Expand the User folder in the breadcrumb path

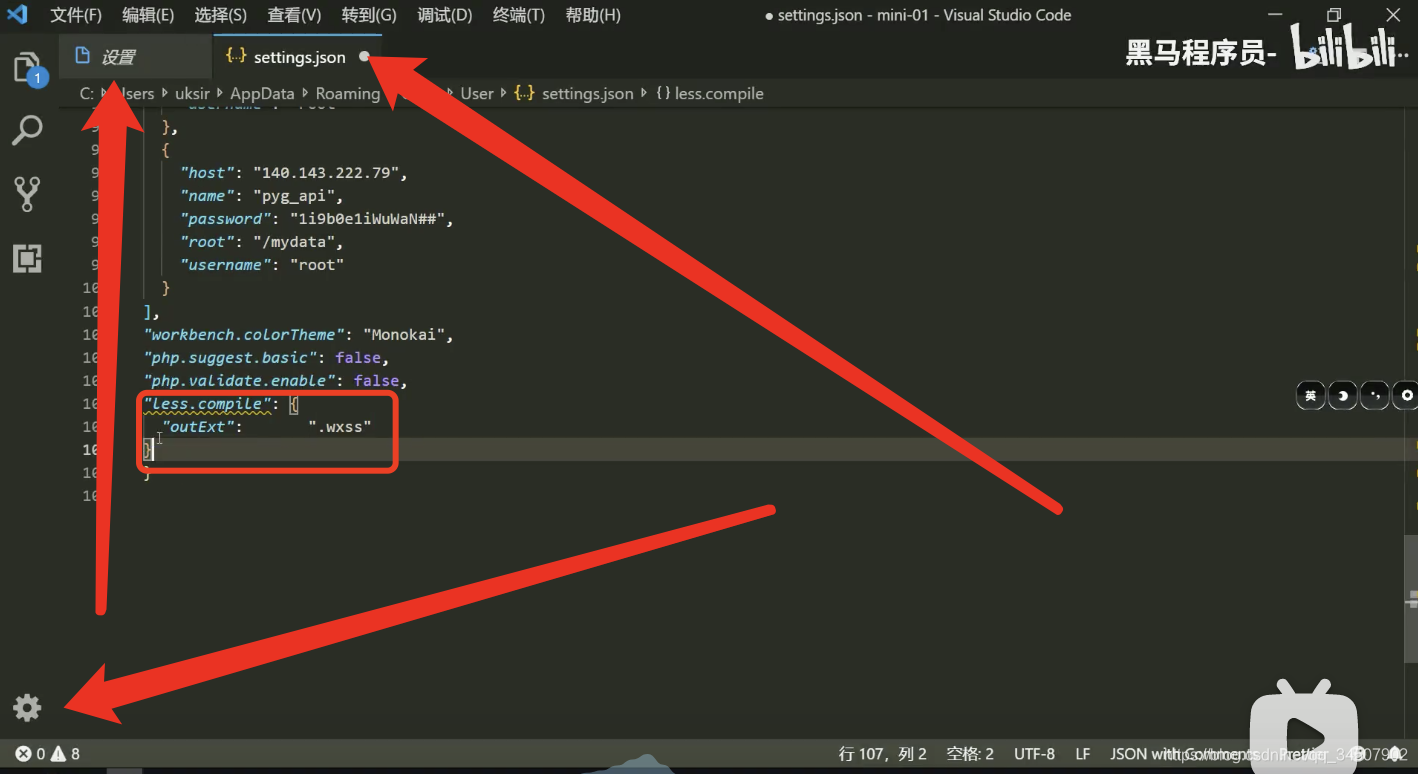[477, 93]
